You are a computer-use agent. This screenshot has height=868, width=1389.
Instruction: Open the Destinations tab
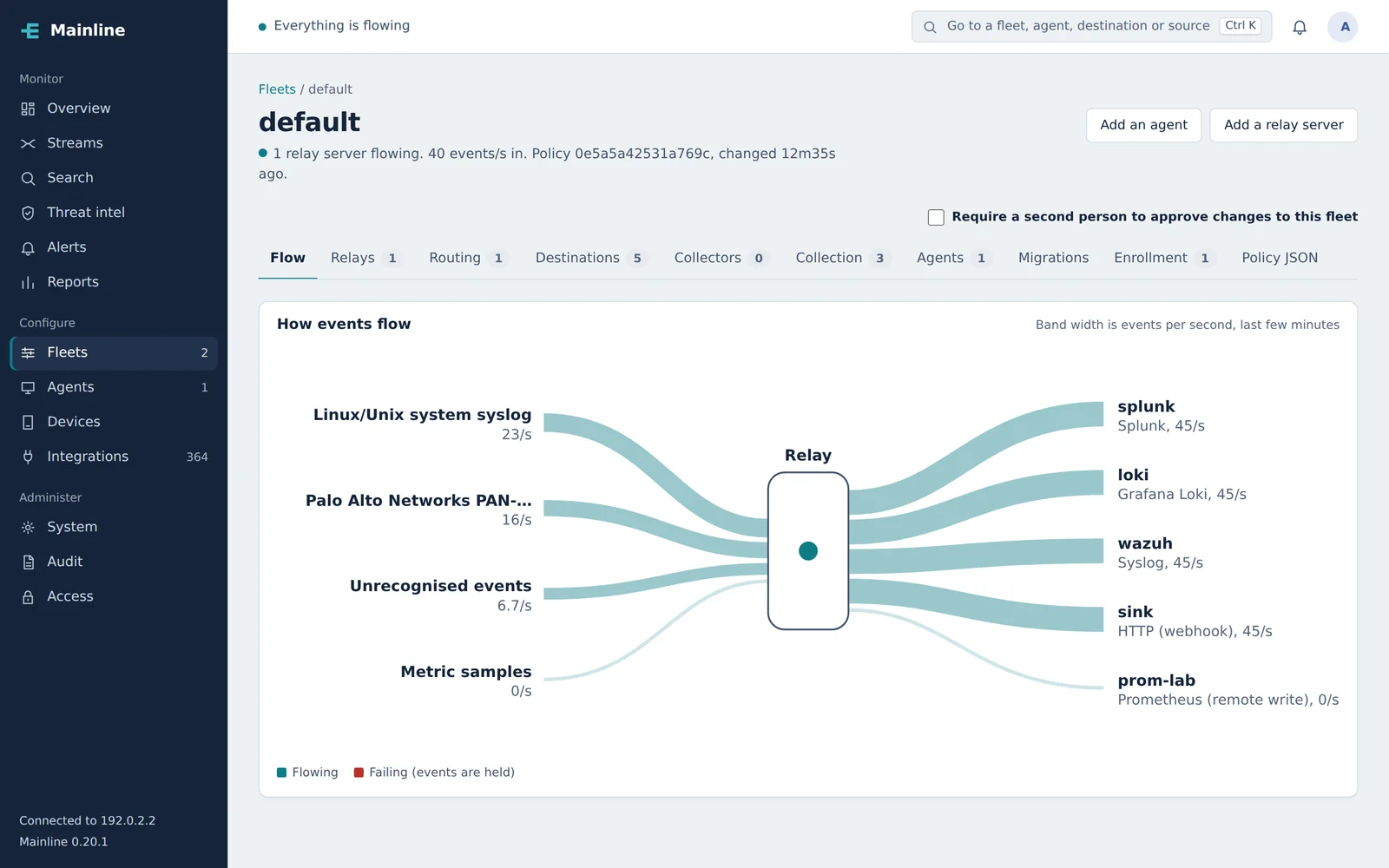(590, 258)
